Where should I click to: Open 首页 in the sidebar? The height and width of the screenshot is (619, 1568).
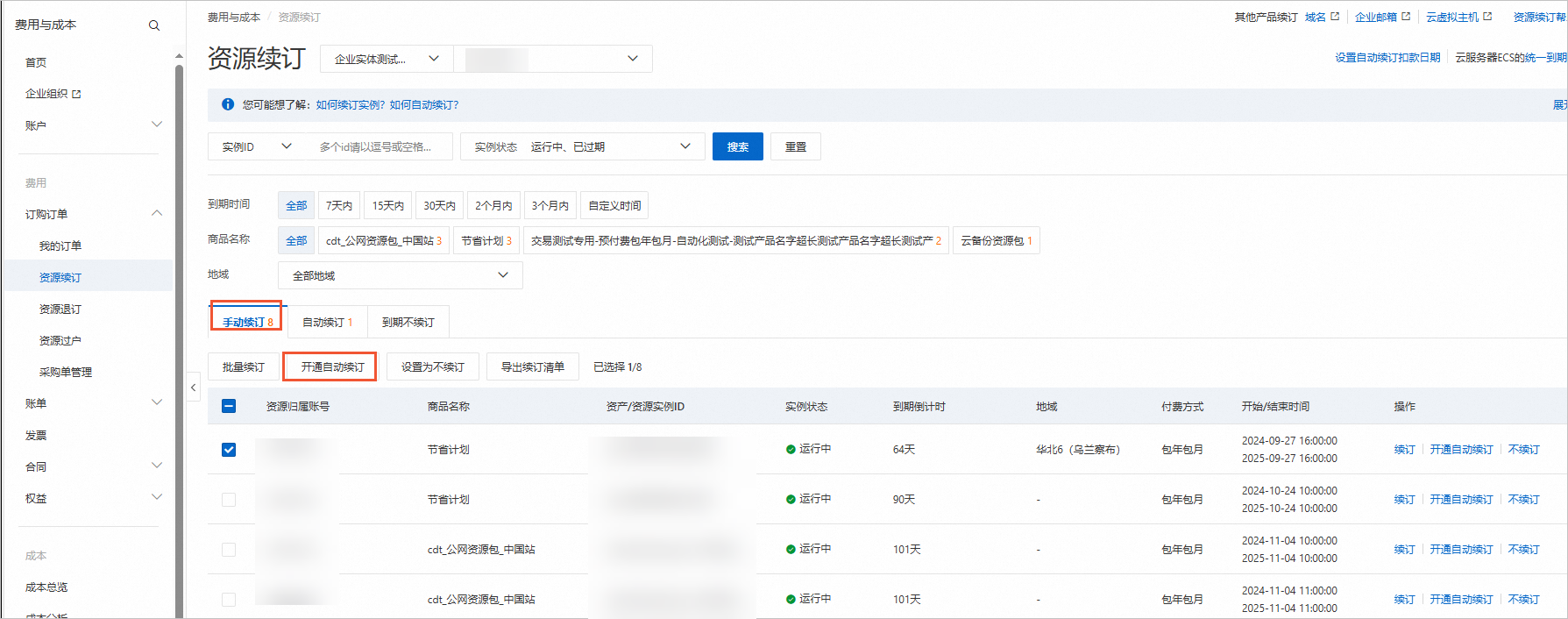pos(36,62)
